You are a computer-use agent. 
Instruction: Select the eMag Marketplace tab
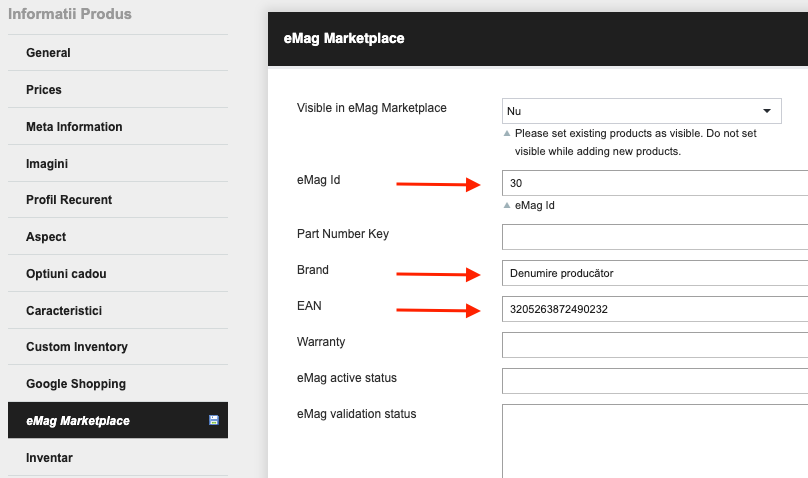(117, 420)
